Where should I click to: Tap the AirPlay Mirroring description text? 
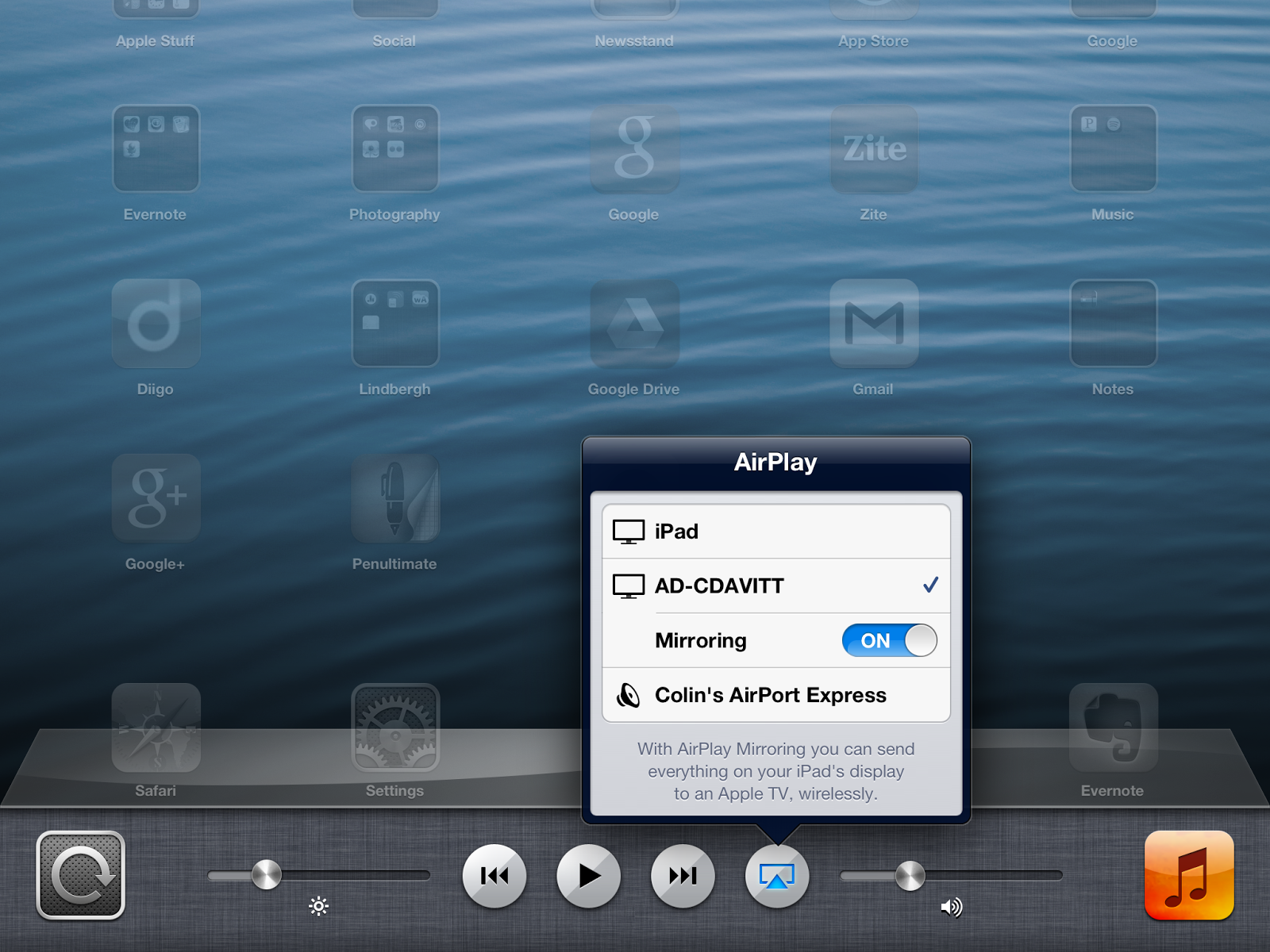pyautogui.click(x=775, y=771)
